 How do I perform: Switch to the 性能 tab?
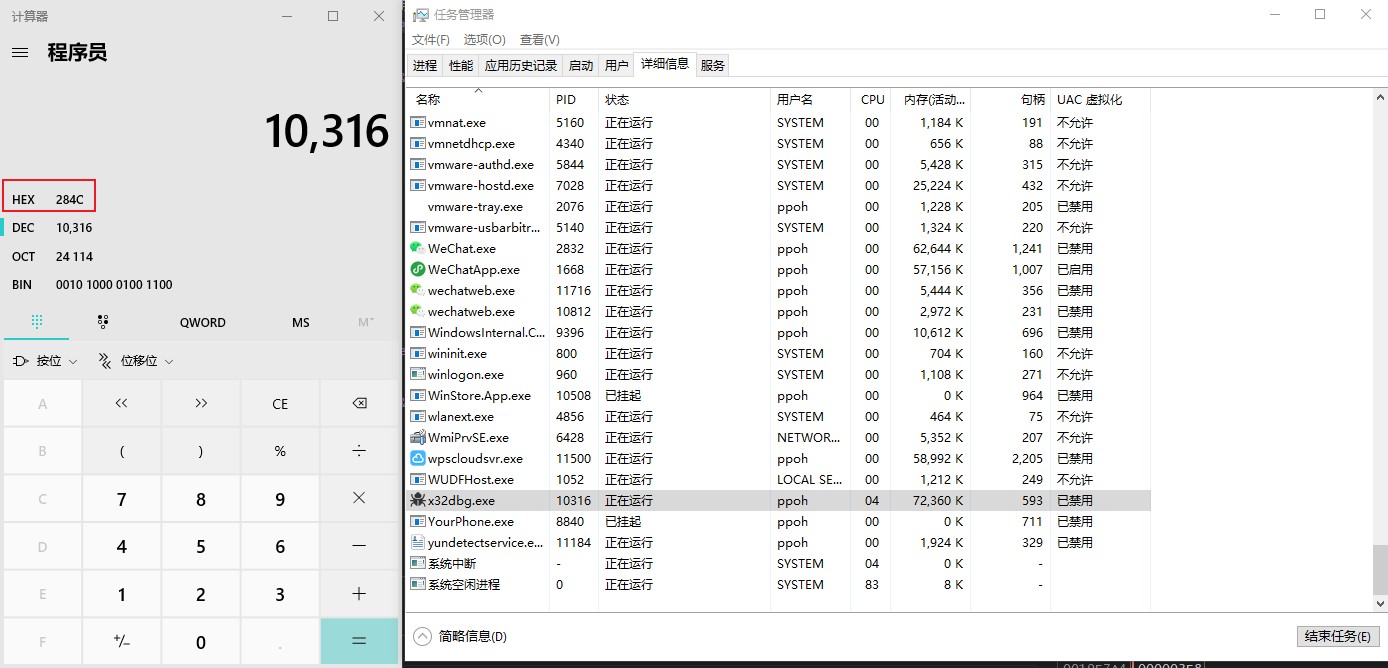461,66
